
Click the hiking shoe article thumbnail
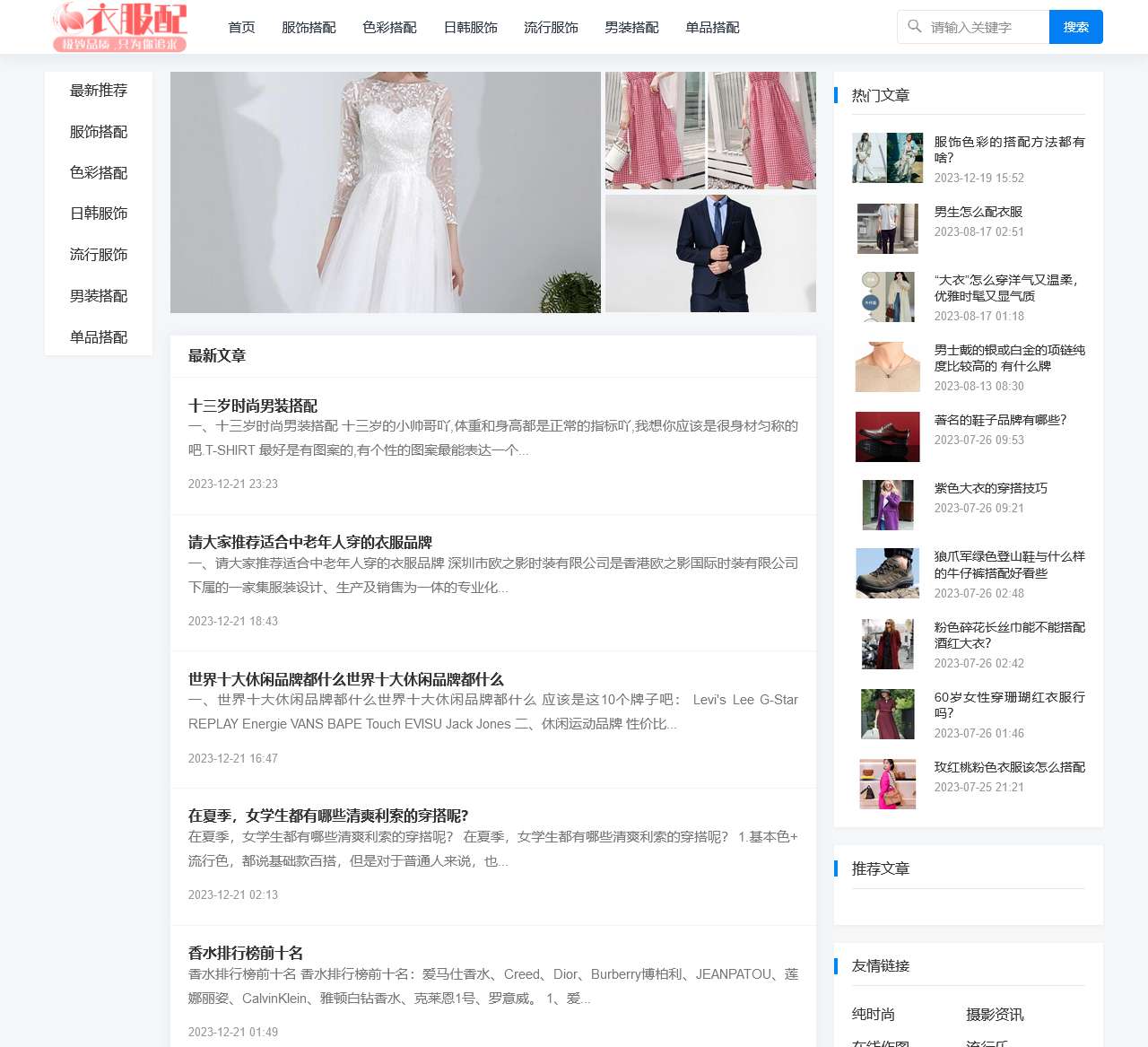[888, 573]
